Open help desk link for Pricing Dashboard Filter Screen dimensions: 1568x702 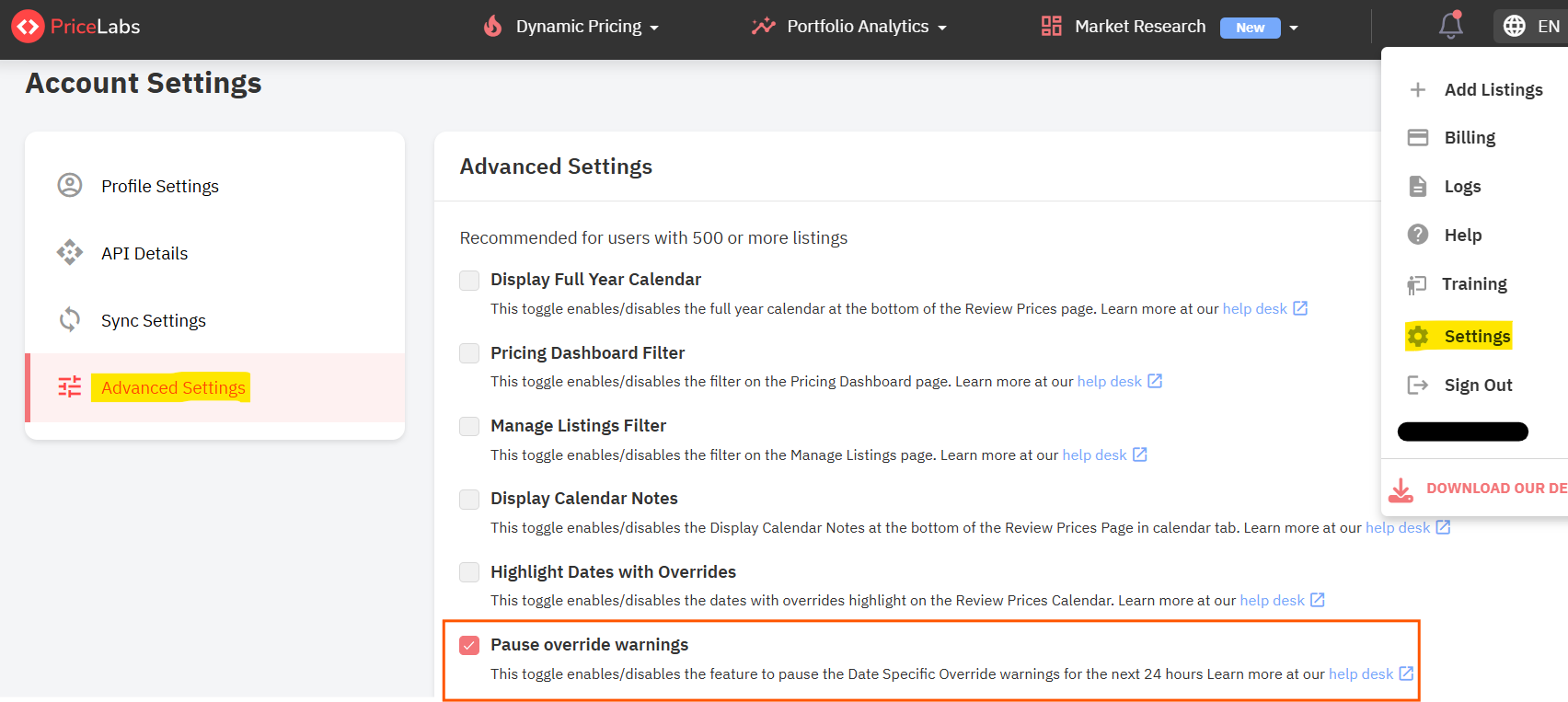[x=1119, y=382]
